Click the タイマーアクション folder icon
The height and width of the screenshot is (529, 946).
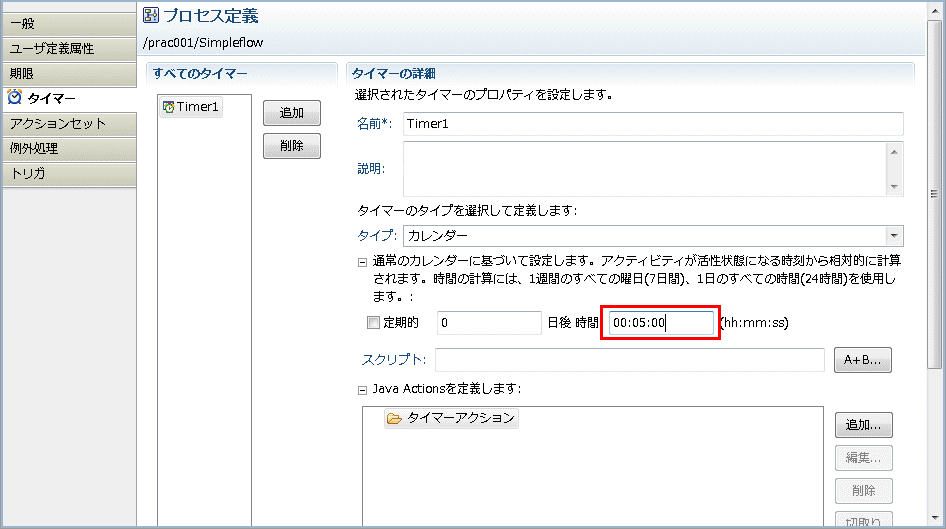(394, 418)
